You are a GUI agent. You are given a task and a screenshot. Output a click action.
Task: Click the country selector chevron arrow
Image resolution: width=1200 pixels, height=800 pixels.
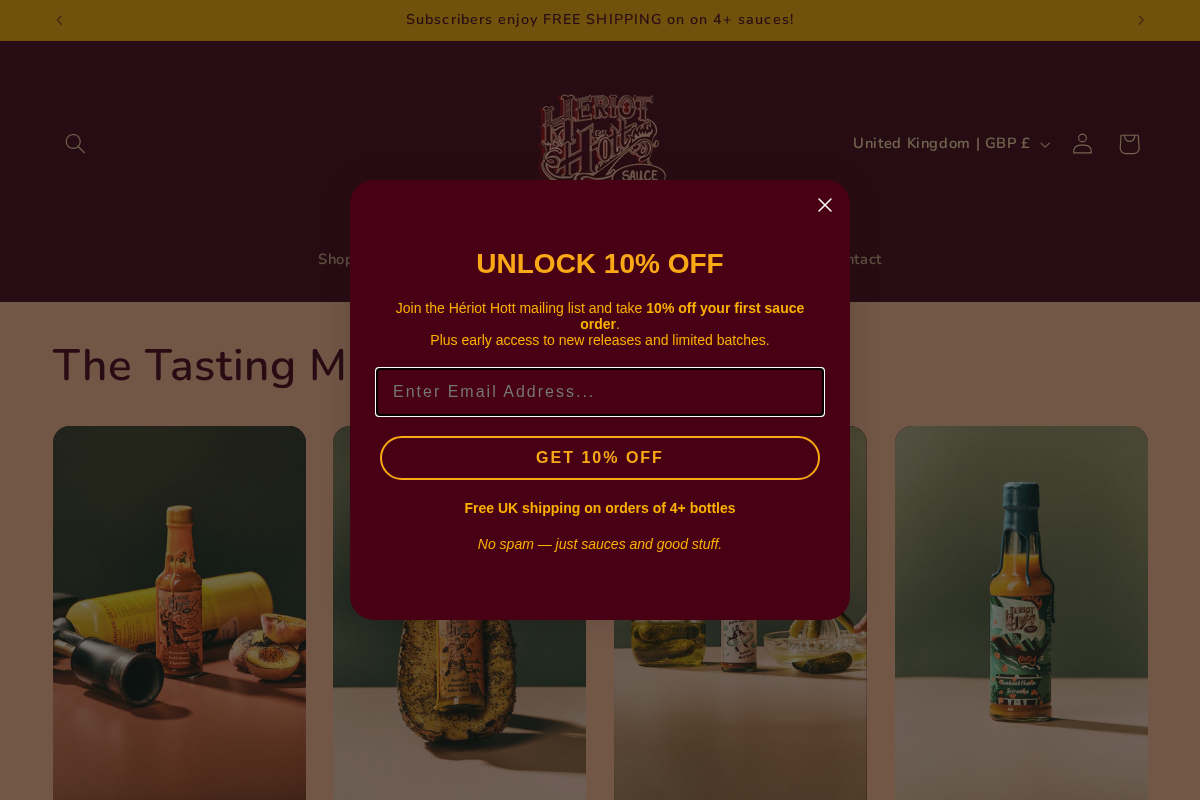(1045, 145)
